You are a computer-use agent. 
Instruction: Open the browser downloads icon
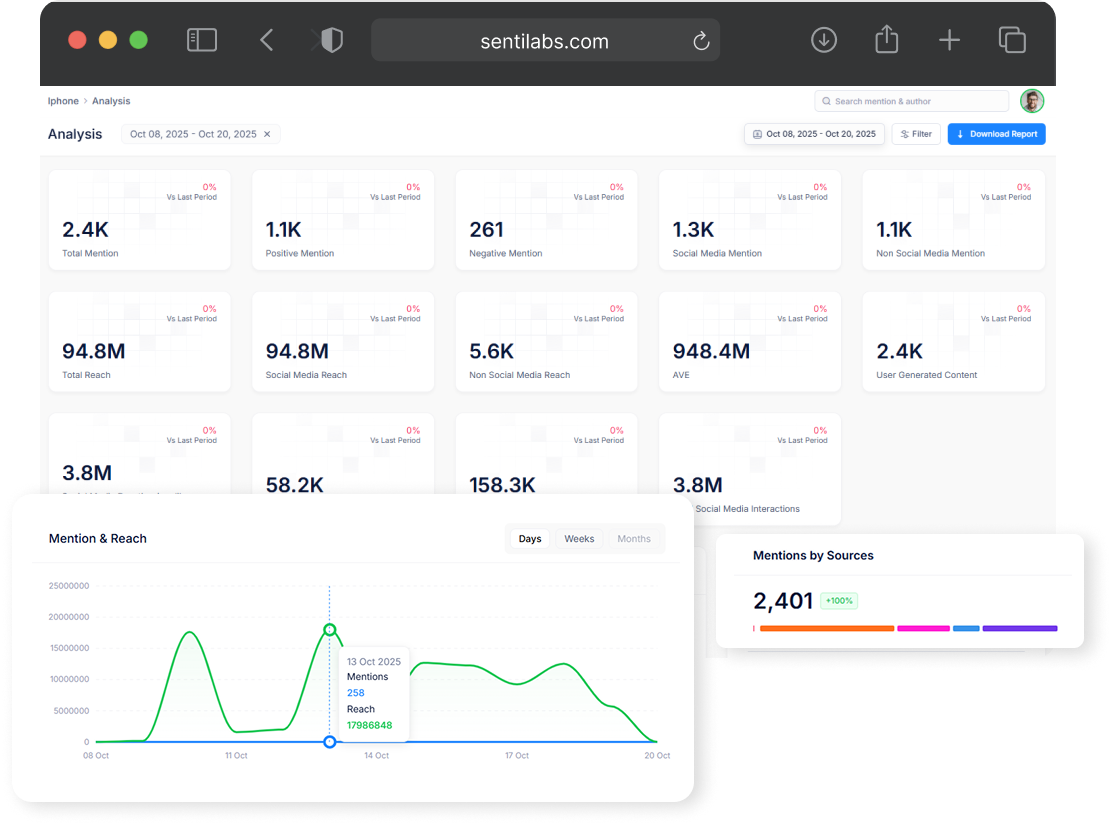click(823, 40)
